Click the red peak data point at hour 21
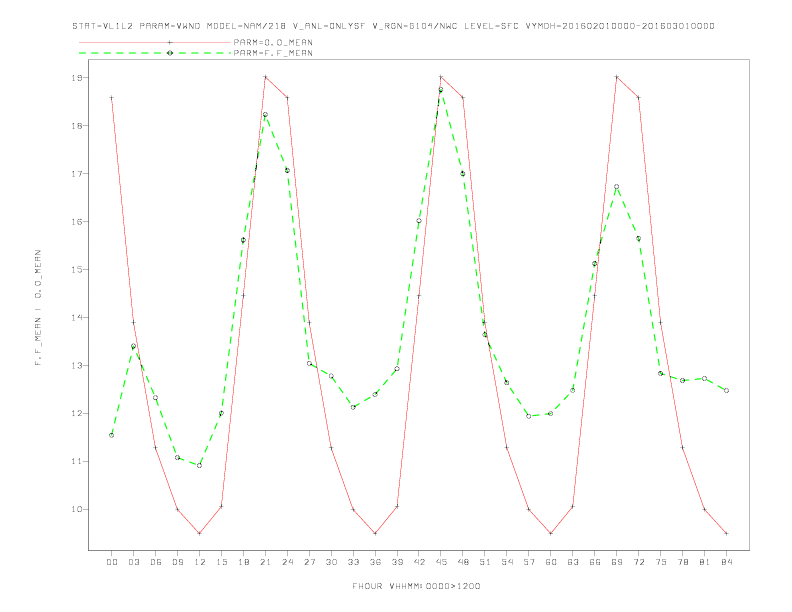This screenshot has width=792, height=612. pyautogui.click(x=265, y=77)
